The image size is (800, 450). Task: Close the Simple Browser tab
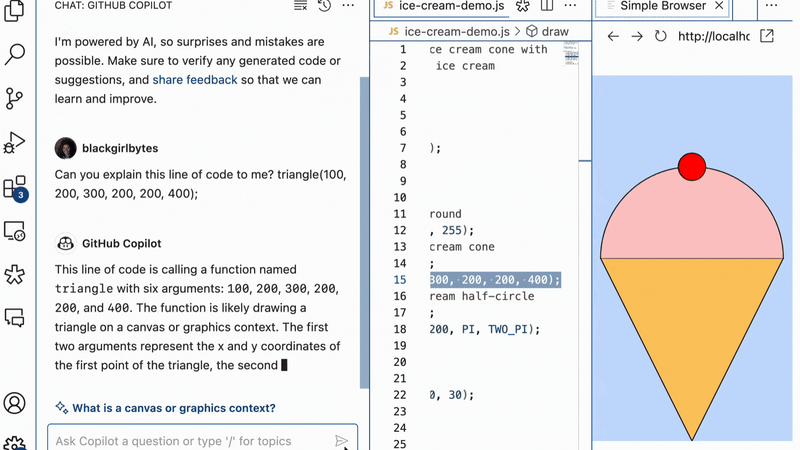tap(719, 6)
